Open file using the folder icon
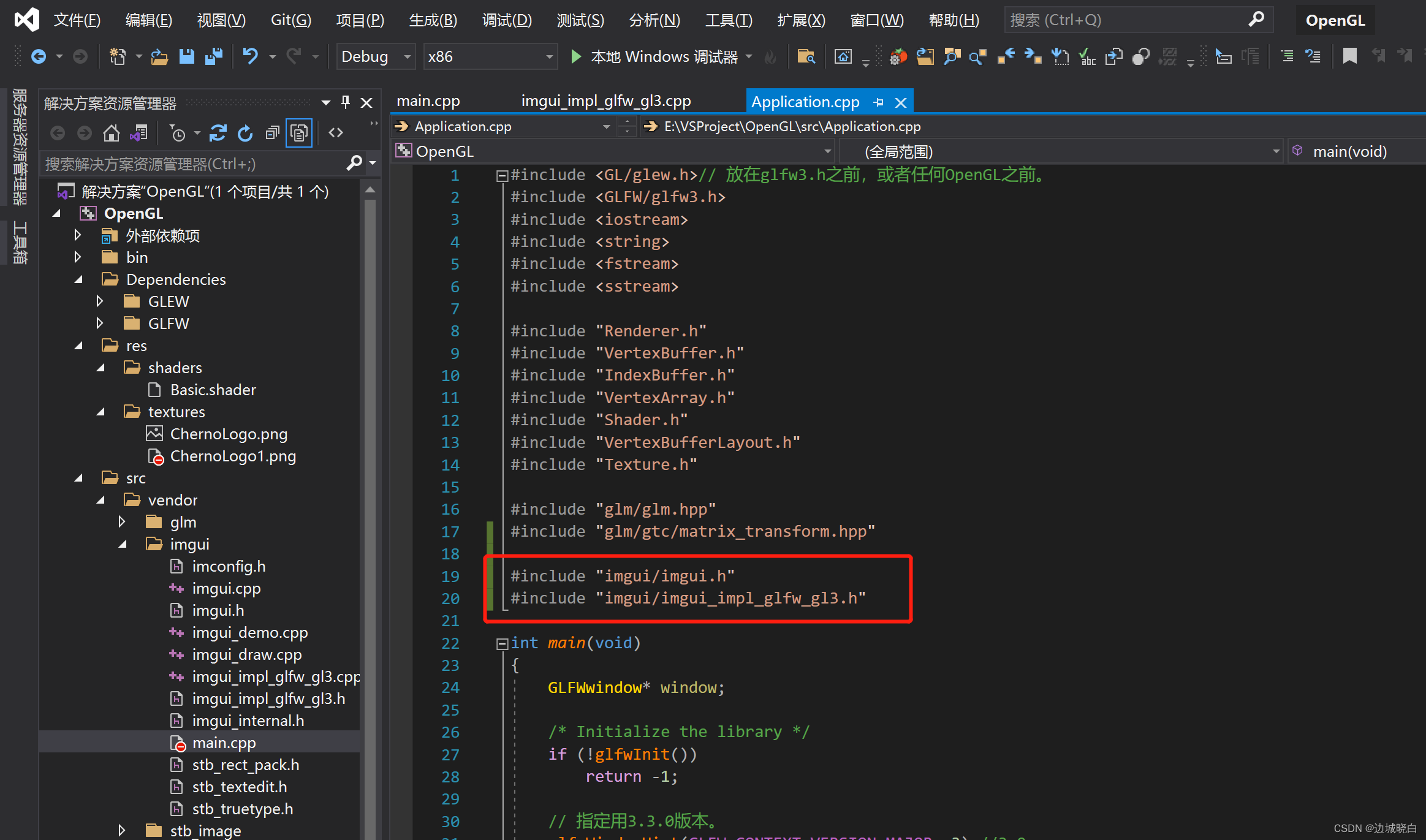 pyautogui.click(x=159, y=56)
